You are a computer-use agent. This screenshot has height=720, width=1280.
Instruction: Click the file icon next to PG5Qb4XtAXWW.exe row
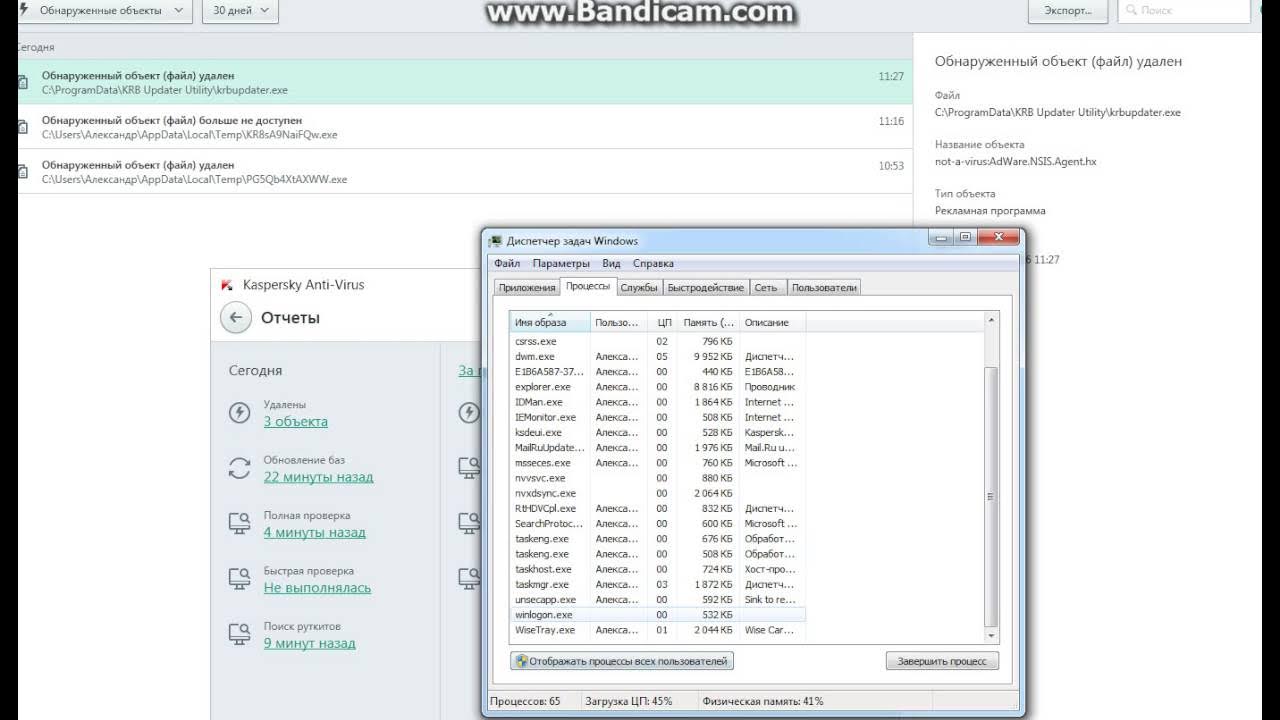(x=22, y=172)
